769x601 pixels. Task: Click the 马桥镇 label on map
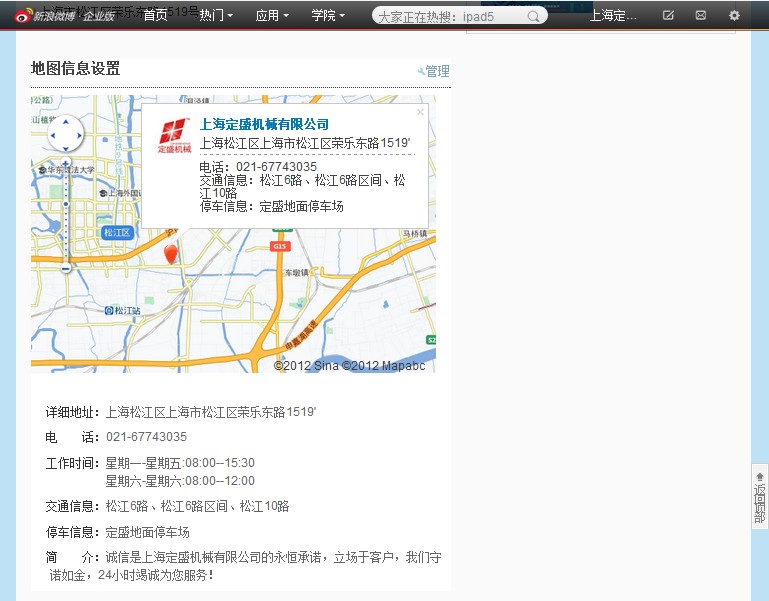[415, 234]
